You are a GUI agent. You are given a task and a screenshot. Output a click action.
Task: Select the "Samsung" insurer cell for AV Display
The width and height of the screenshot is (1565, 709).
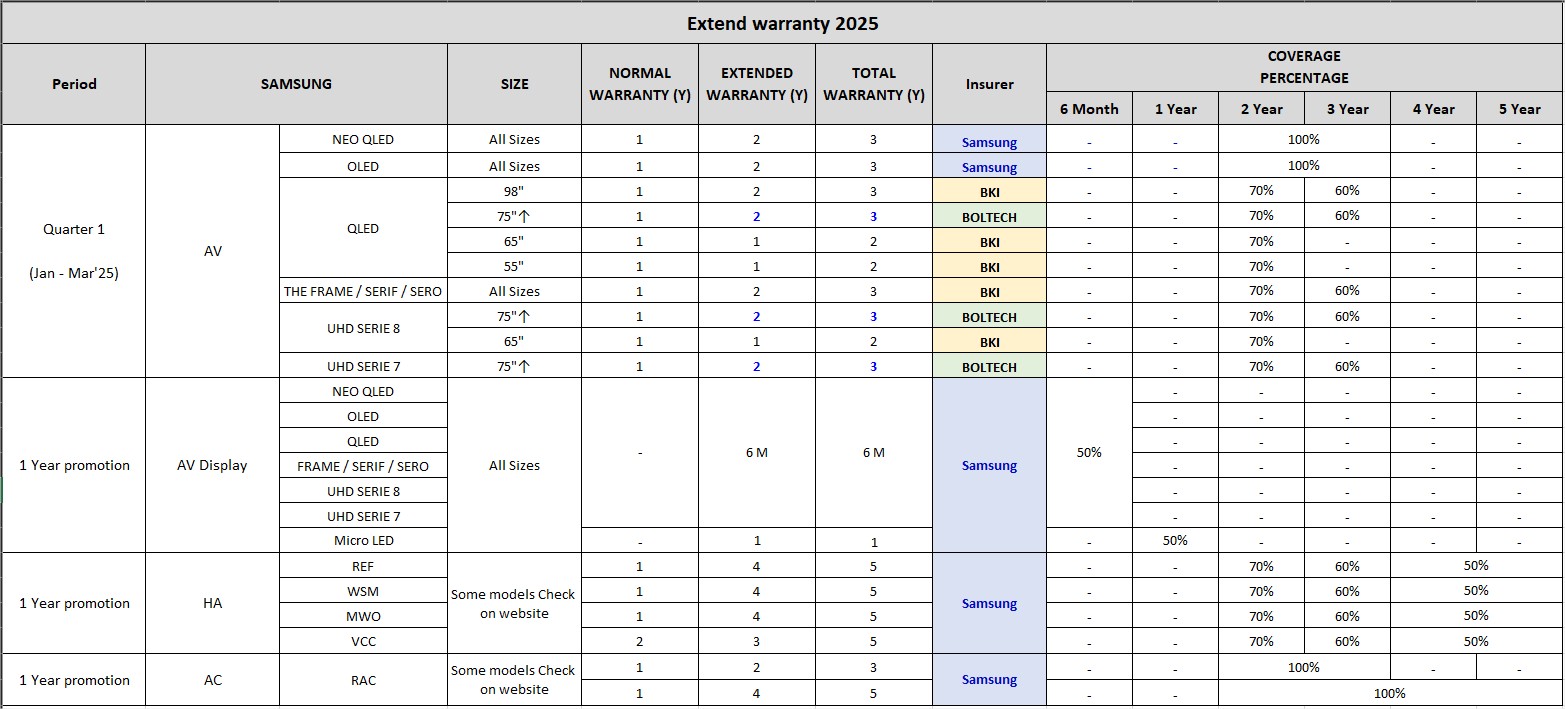990,465
